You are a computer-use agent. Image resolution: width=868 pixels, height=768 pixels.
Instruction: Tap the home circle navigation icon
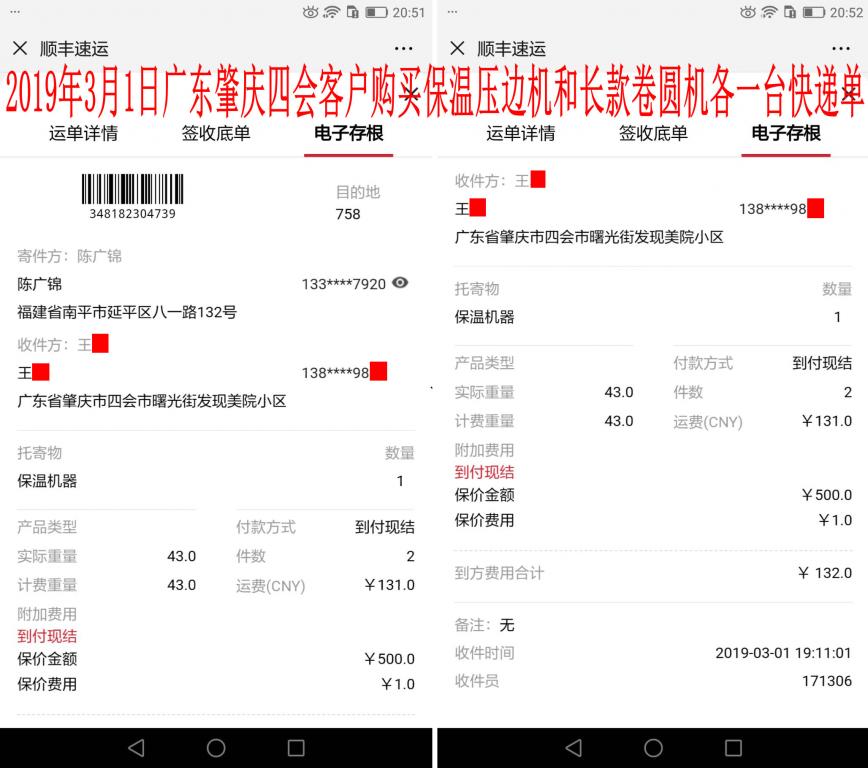pos(216,747)
